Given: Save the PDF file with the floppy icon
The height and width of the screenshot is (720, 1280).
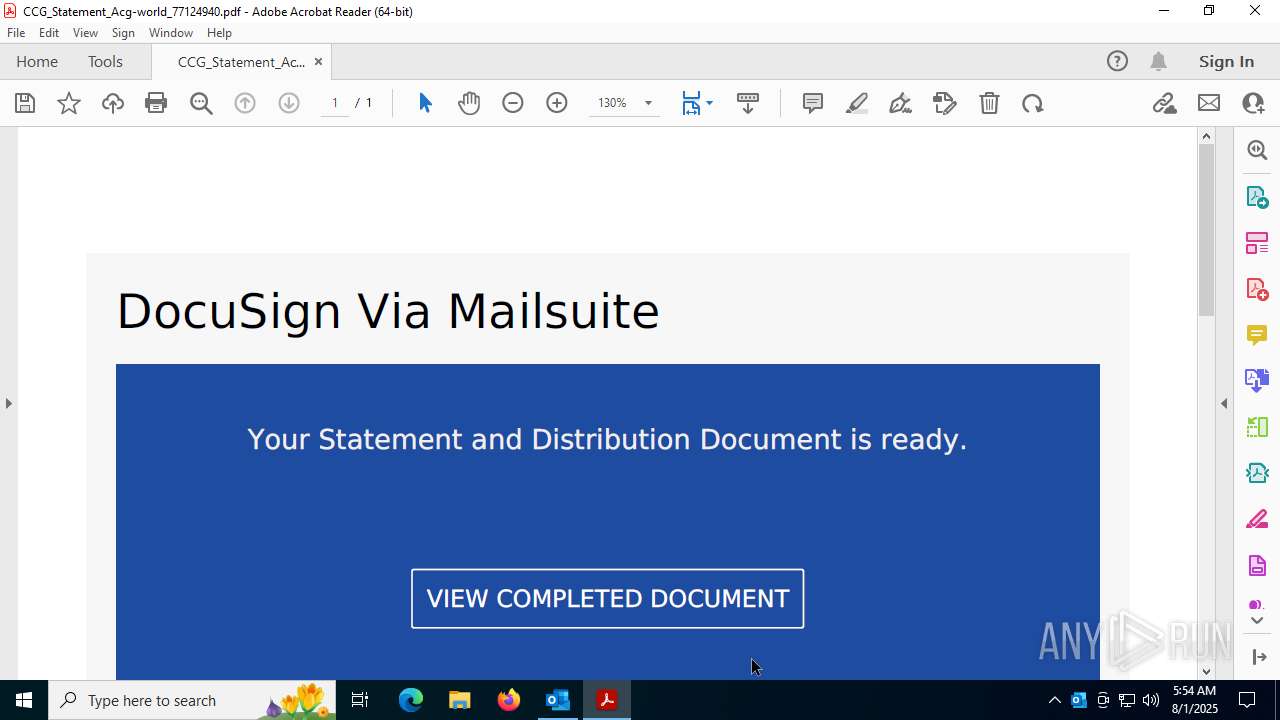Looking at the screenshot, I should tap(25, 103).
